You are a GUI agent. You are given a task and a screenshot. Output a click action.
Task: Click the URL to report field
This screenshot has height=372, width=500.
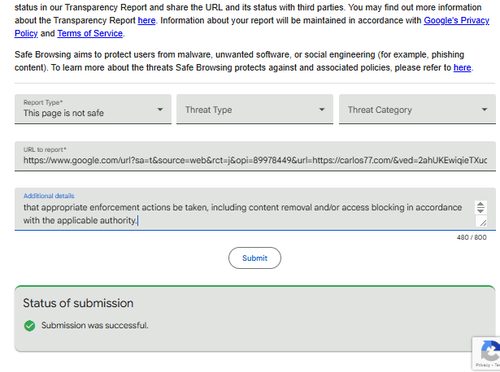pos(255,156)
